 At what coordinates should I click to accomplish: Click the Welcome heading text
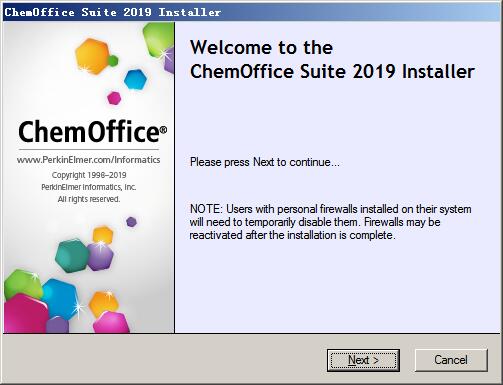[332, 59]
